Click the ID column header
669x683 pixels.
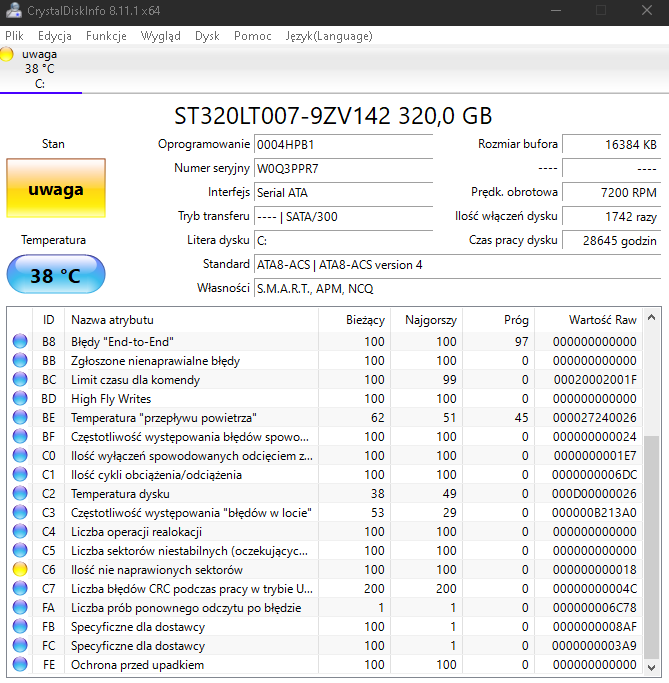click(48, 320)
